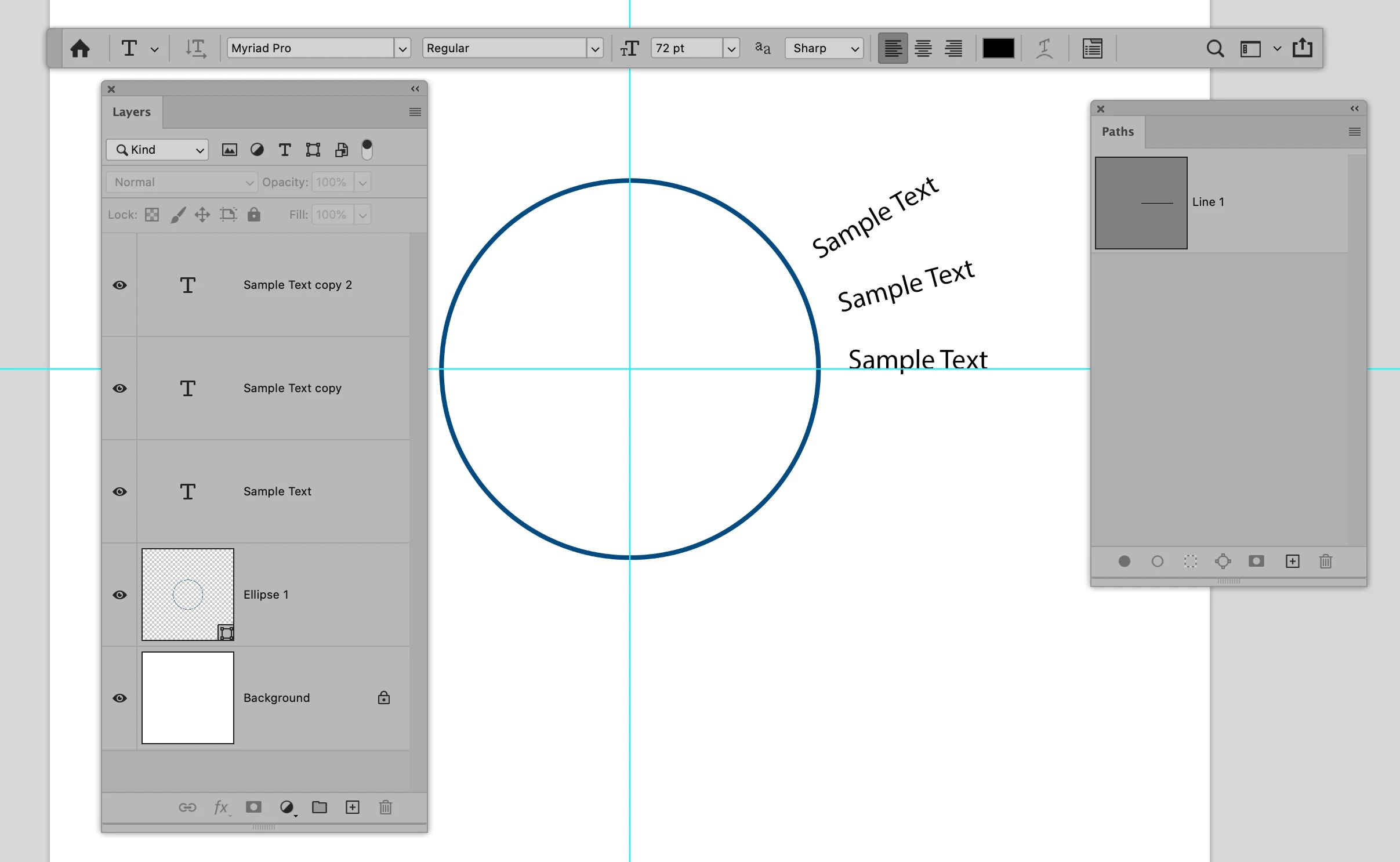The height and width of the screenshot is (862, 1400).
Task: Delete layer with Layers trash icon
Action: tap(386, 807)
